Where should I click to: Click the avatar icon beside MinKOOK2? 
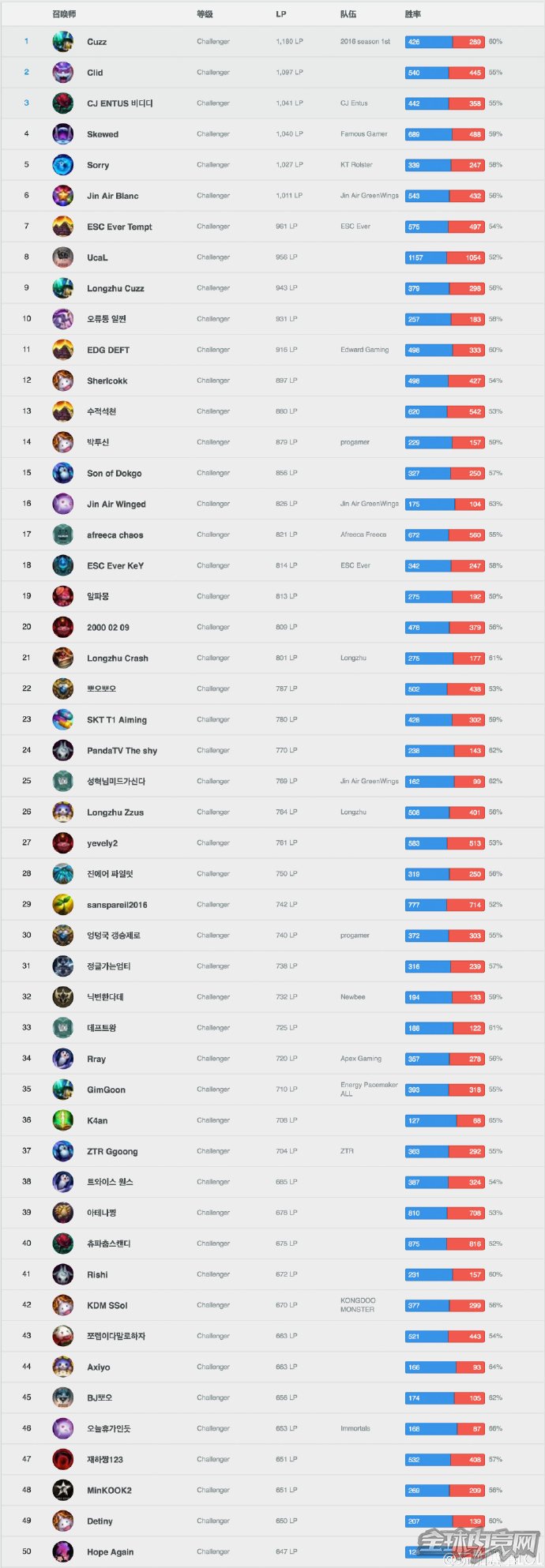click(62, 1490)
